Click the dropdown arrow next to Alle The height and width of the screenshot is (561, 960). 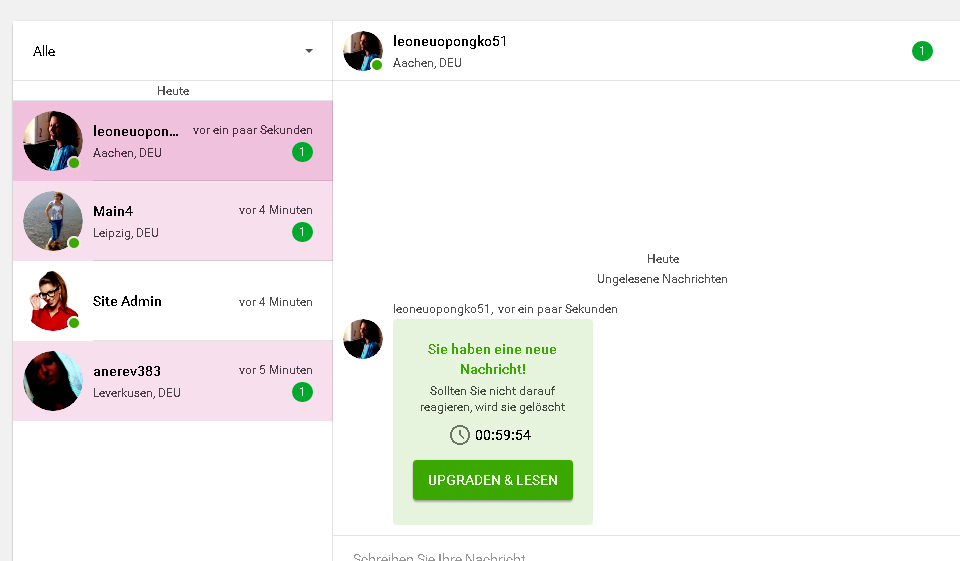(309, 51)
